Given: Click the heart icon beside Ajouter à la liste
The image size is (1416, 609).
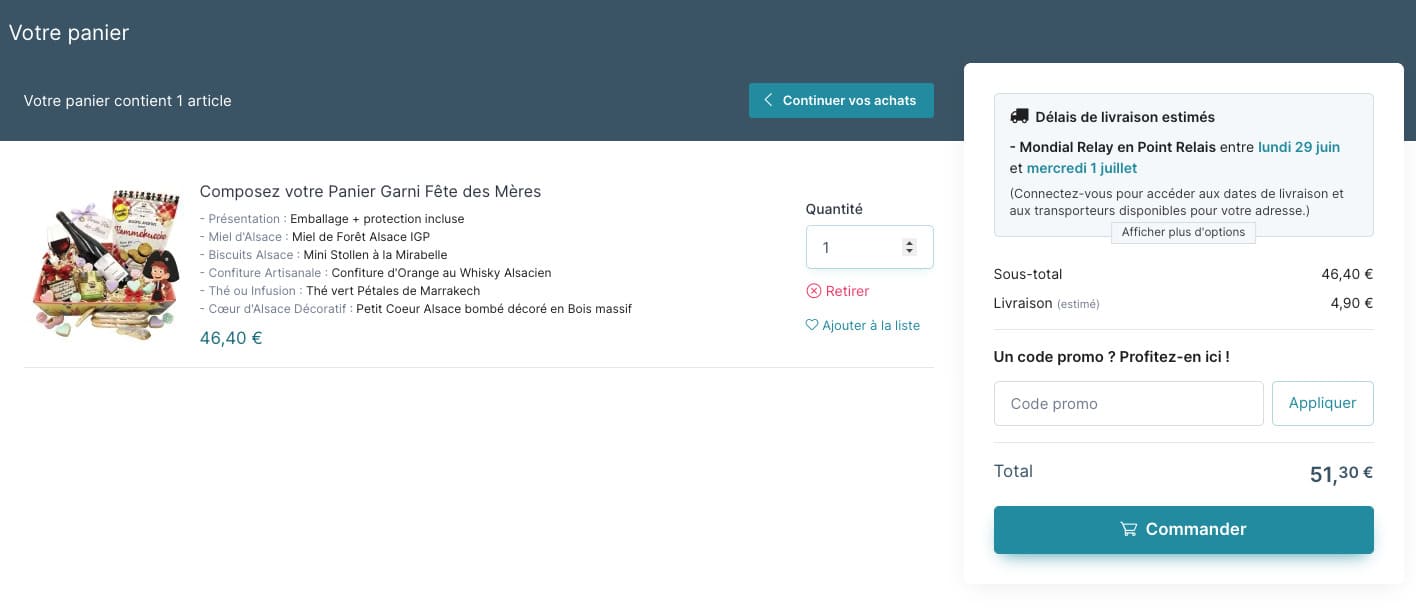Looking at the screenshot, I should 812,325.
